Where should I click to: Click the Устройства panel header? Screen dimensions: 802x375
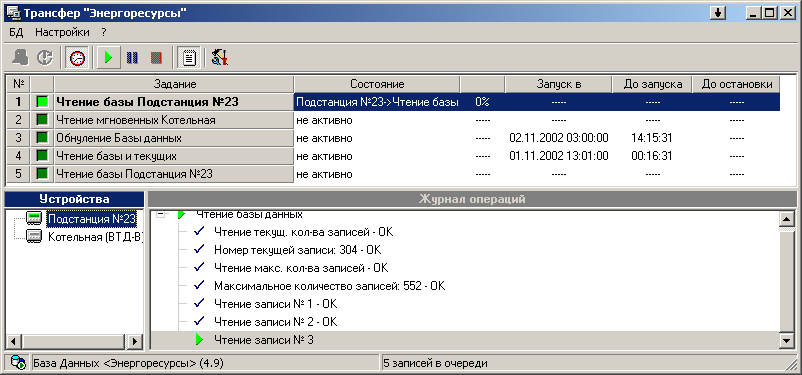[74, 200]
